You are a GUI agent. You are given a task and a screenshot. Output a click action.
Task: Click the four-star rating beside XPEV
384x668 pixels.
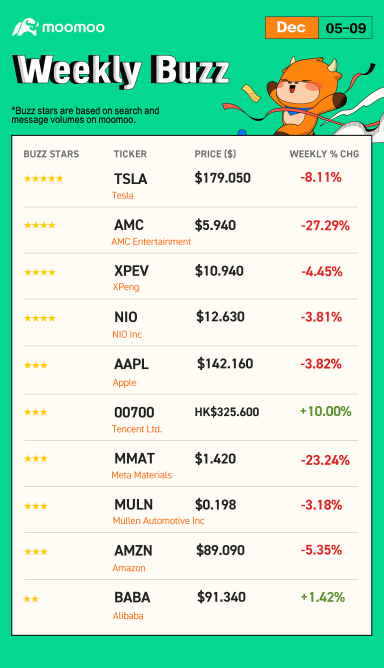pyautogui.click(x=40, y=272)
